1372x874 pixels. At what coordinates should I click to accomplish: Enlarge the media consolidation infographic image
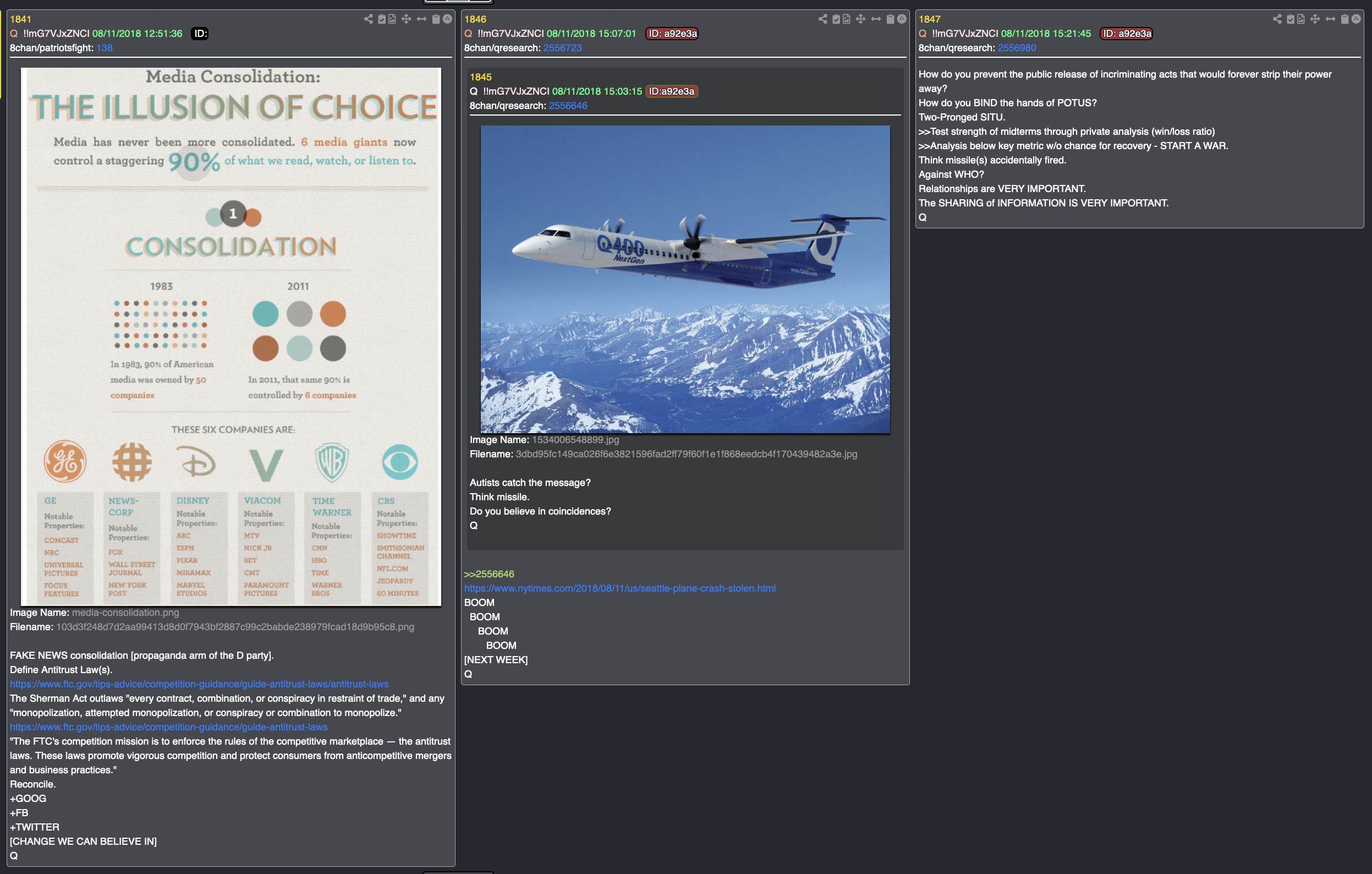[x=231, y=336]
